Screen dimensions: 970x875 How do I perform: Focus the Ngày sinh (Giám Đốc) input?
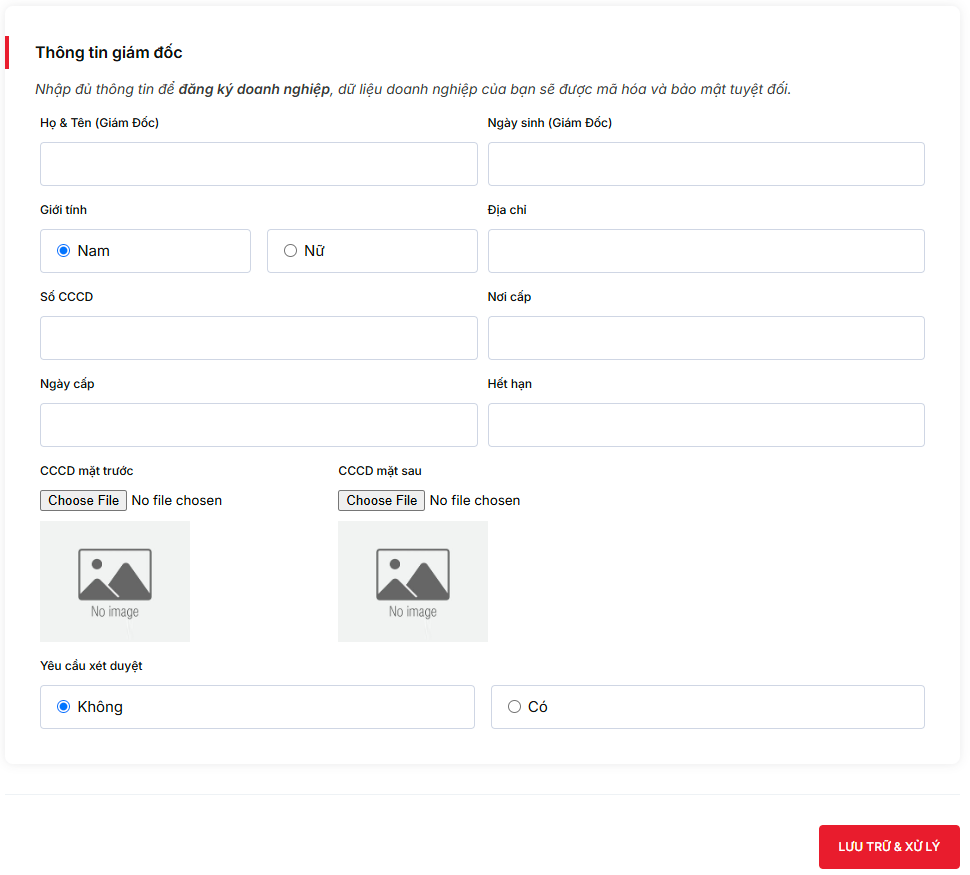click(706, 164)
